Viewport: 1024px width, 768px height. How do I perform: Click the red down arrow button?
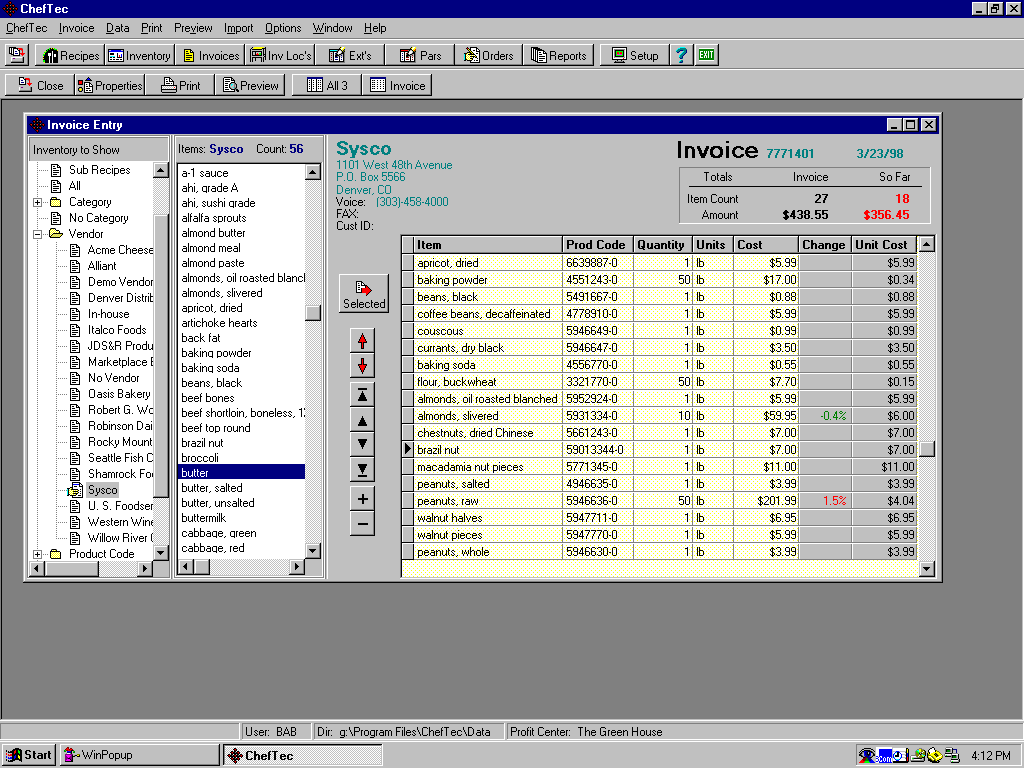click(x=362, y=366)
